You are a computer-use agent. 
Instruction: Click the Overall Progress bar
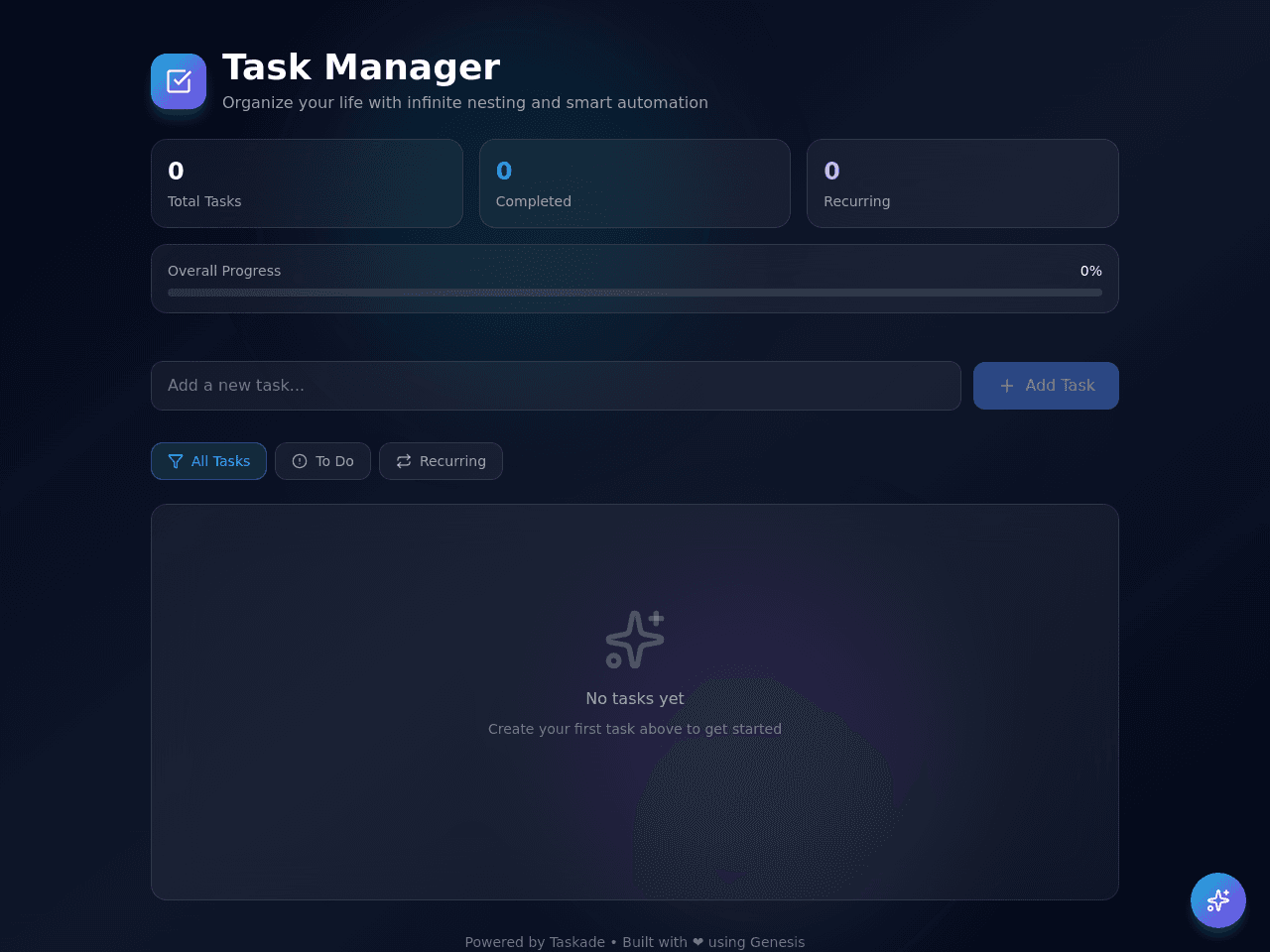pos(635,293)
